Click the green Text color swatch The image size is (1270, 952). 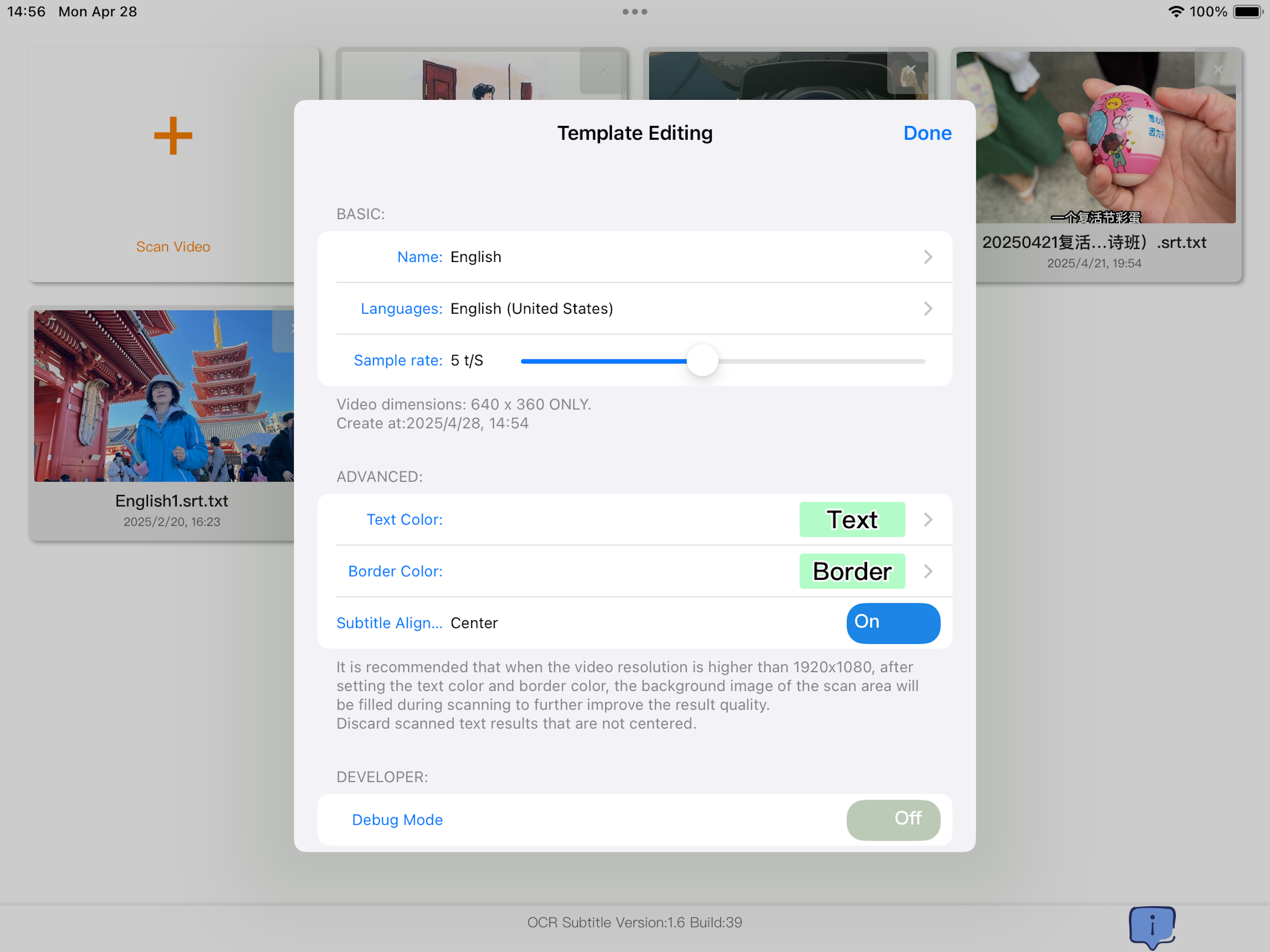point(852,520)
